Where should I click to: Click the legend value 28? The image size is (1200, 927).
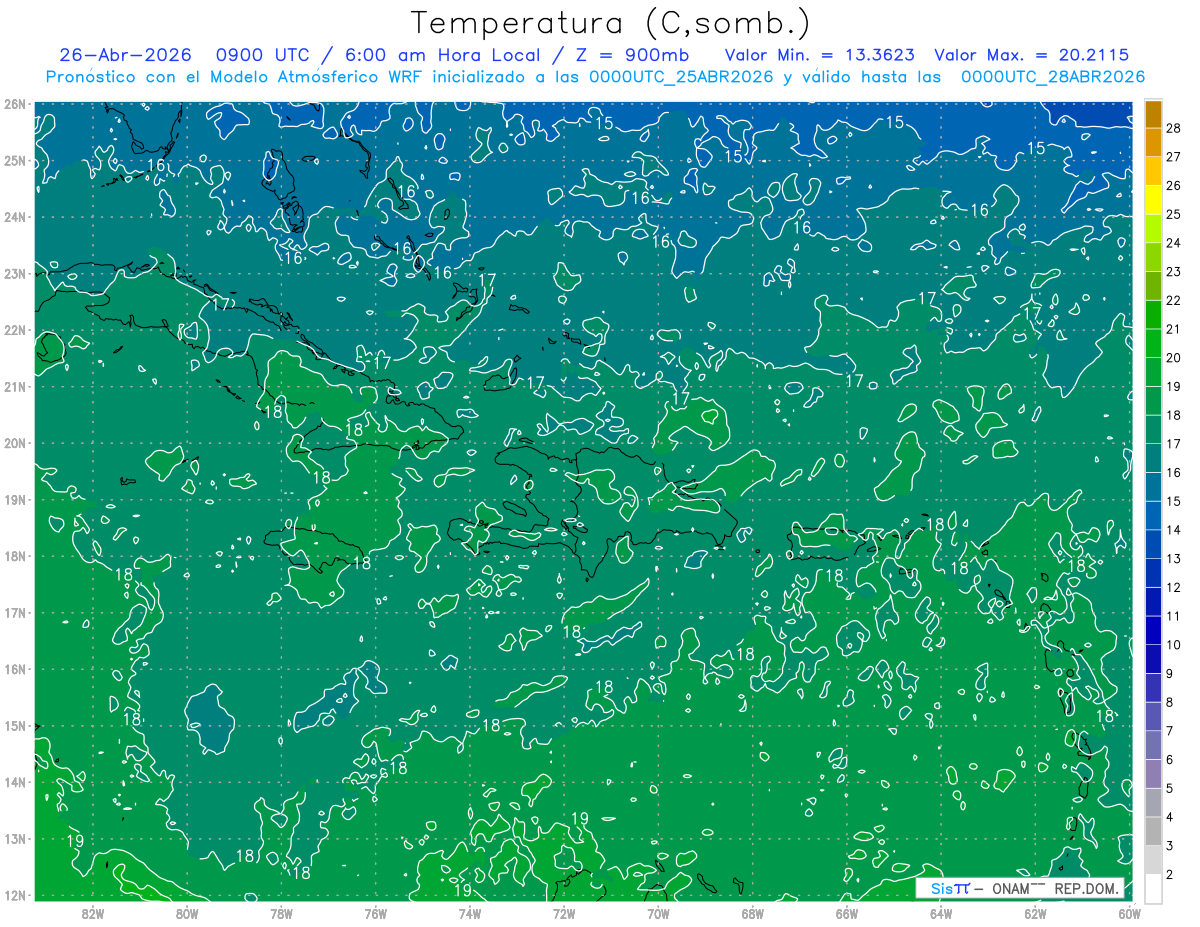(1174, 127)
